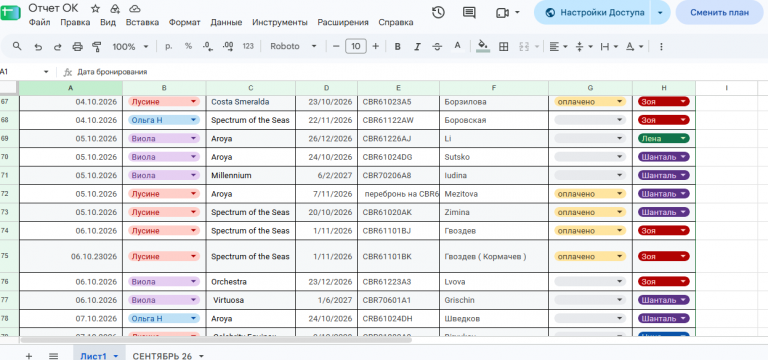The image size is (768, 360).
Task: Open the Вставка menu
Action: point(142,22)
